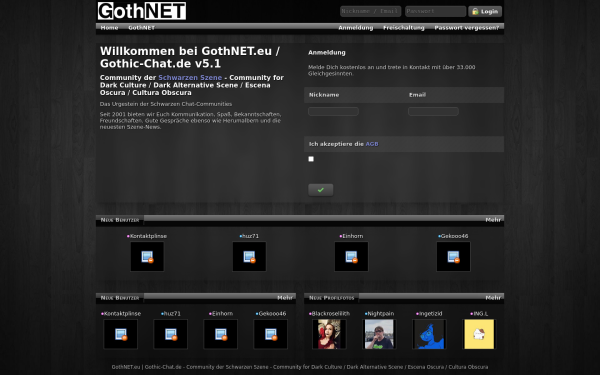The height and width of the screenshot is (375, 600).
Task: Click the wide Neue Benutzer section tab
Action: click(x=120, y=220)
